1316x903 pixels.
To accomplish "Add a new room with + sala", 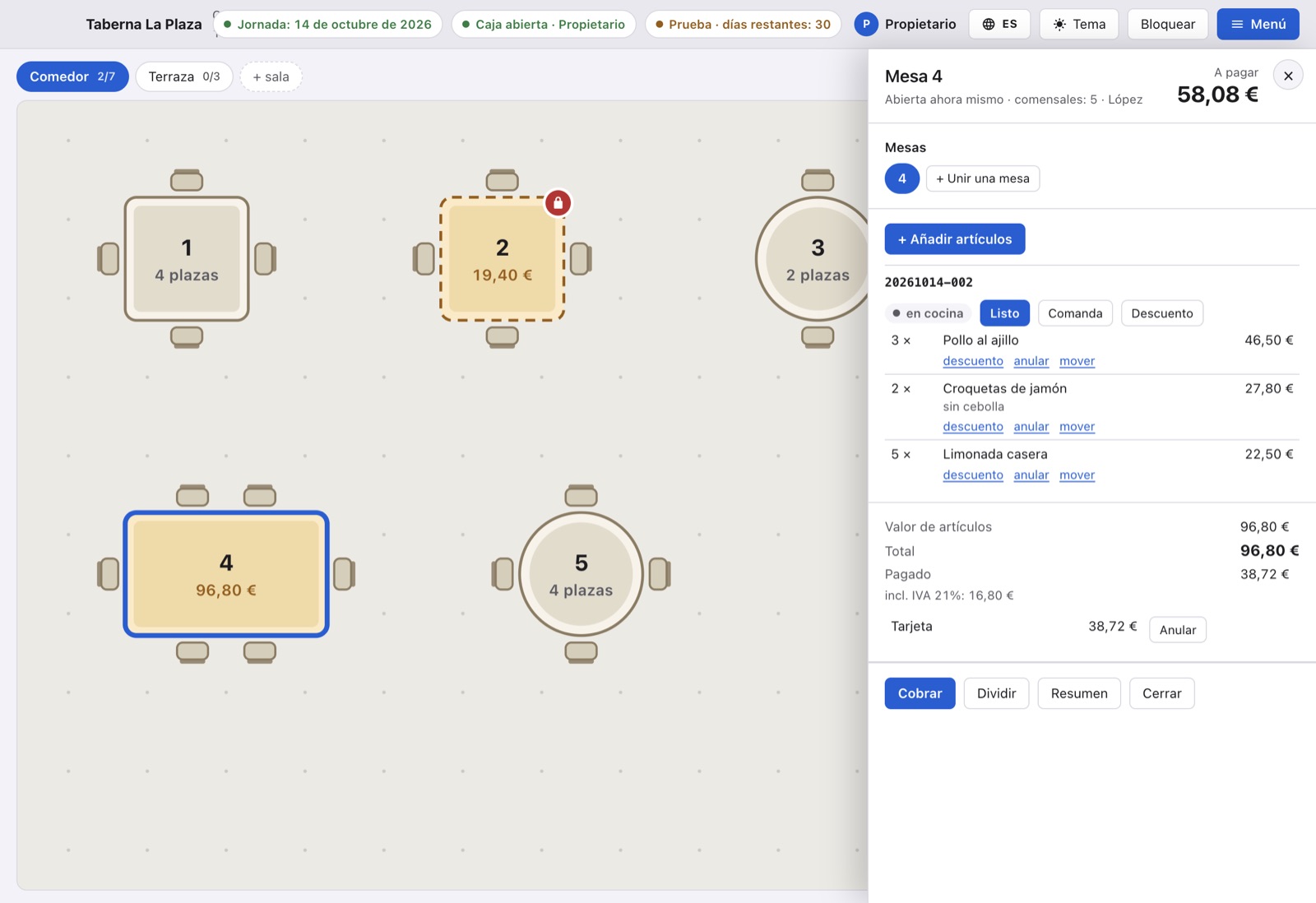I will click(271, 76).
